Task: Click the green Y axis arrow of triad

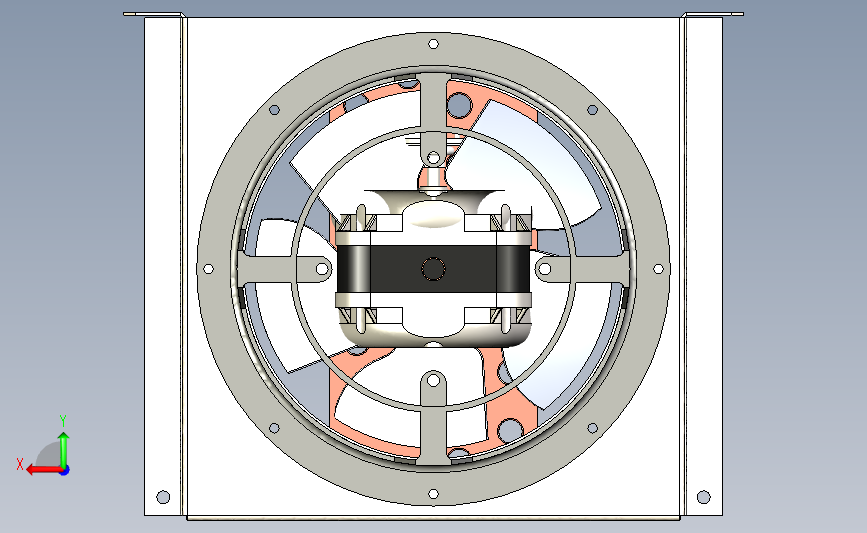Action: coord(64,450)
